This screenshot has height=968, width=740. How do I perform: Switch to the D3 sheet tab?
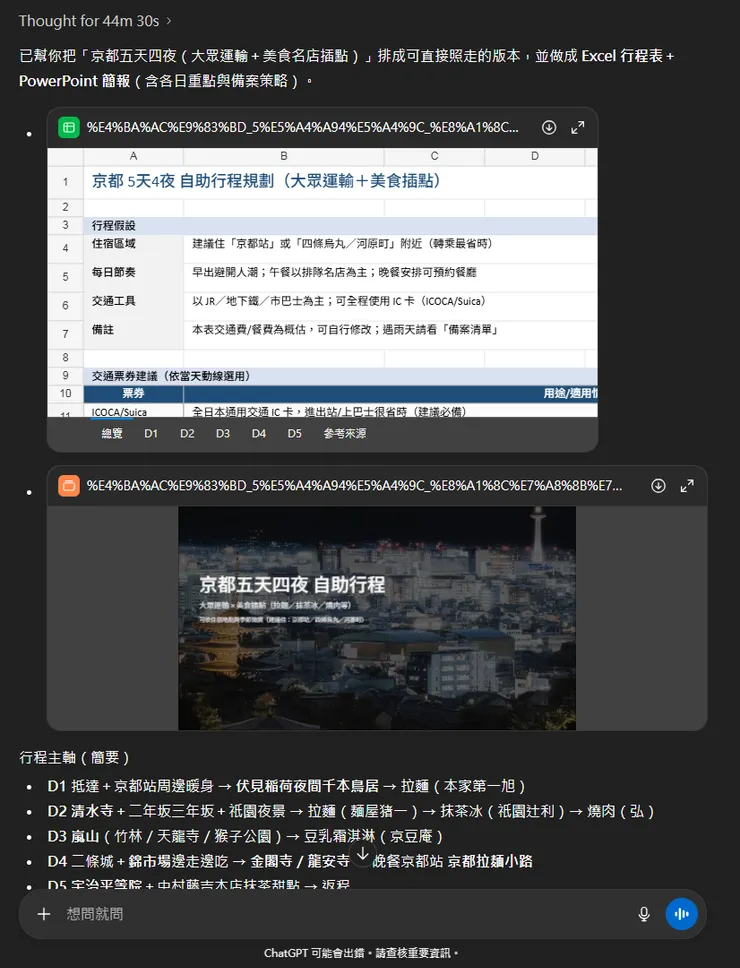pyautogui.click(x=223, y=433)
